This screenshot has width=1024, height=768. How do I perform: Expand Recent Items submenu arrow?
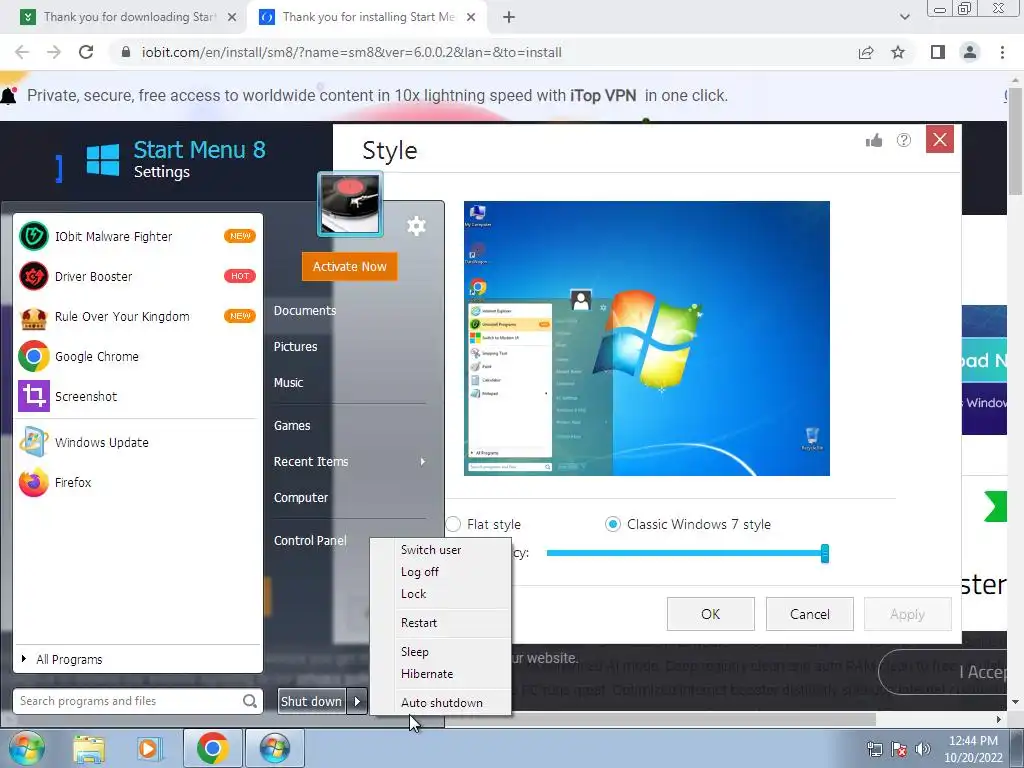[x=423, y=462]
